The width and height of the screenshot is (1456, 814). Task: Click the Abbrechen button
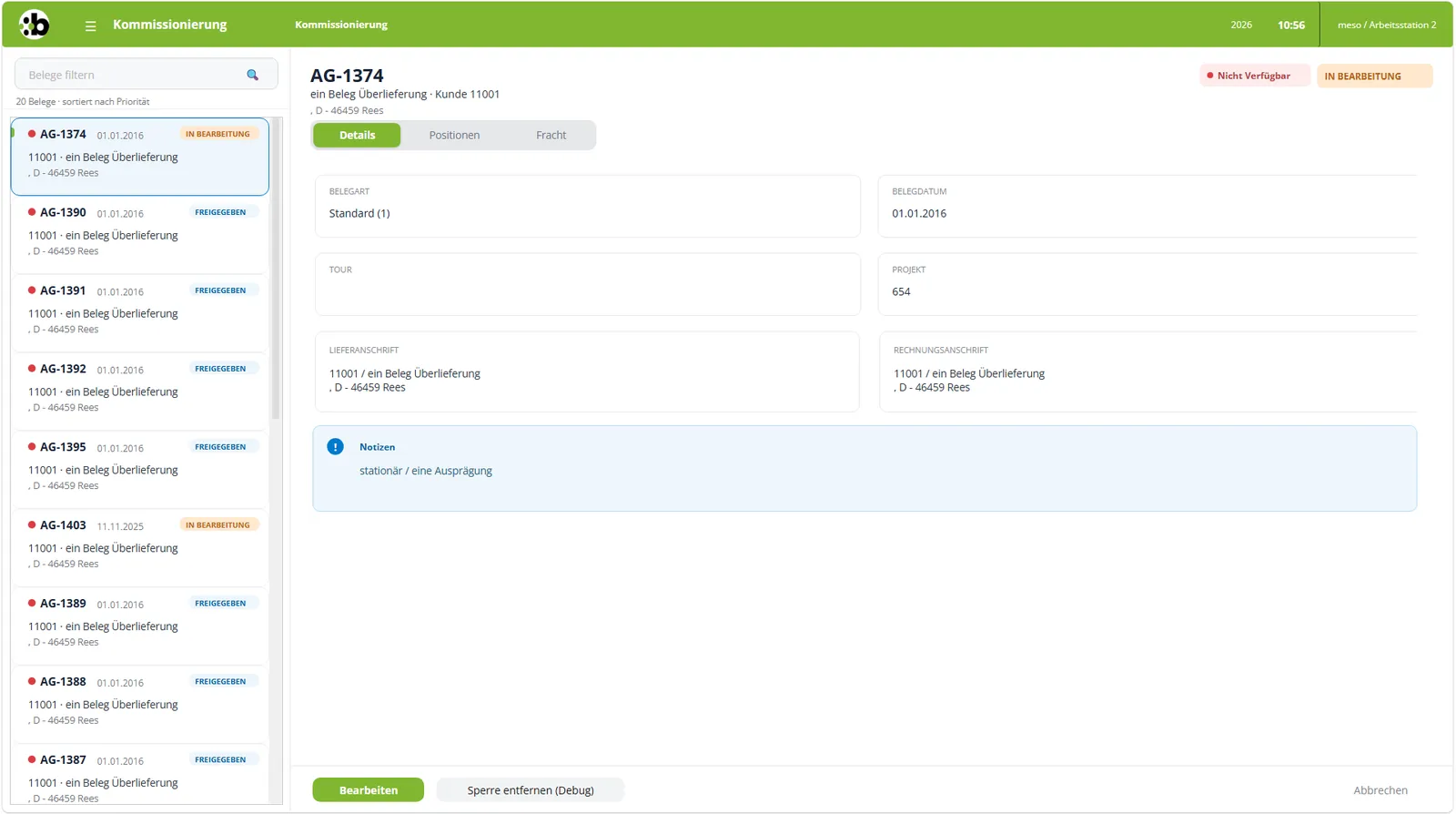pos(1380,790)
